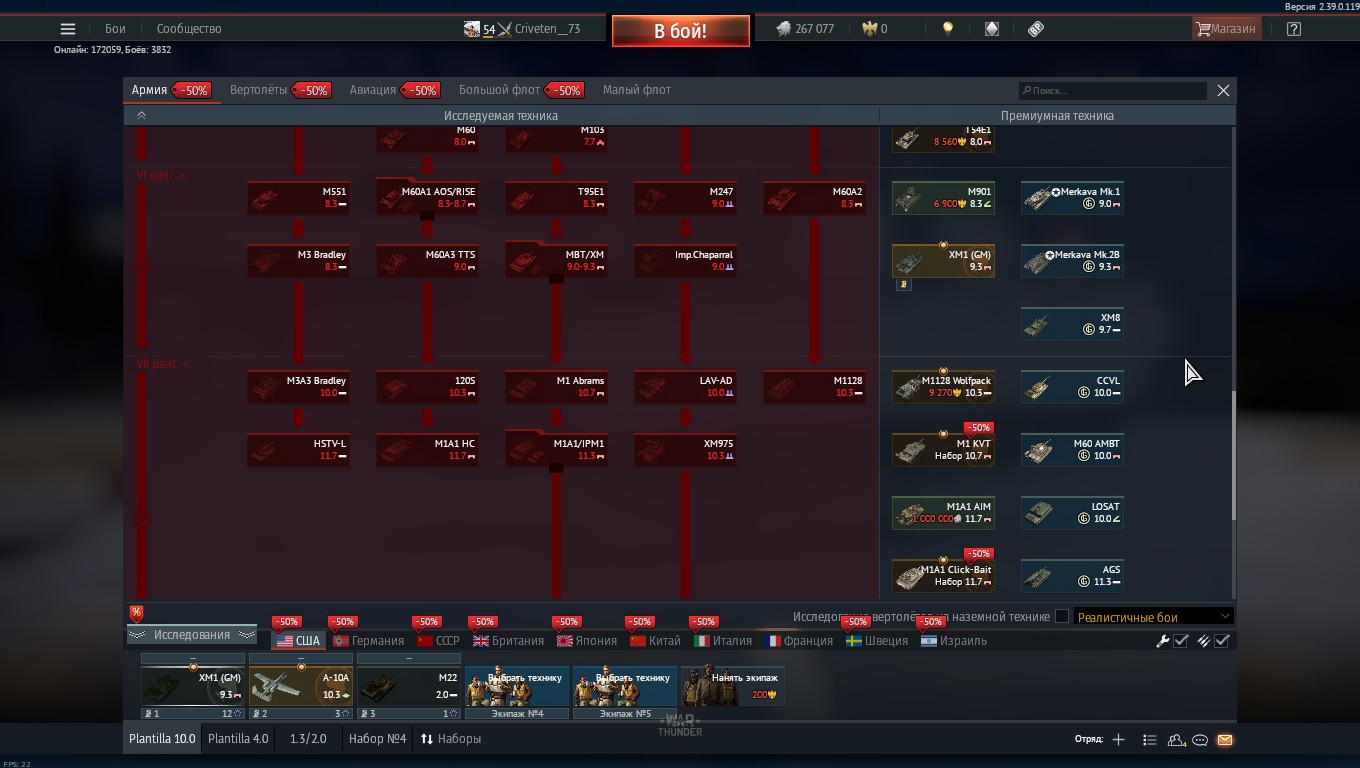Switch to the Малый флот tab
The image size is (1360, 768).
[637, 90]
